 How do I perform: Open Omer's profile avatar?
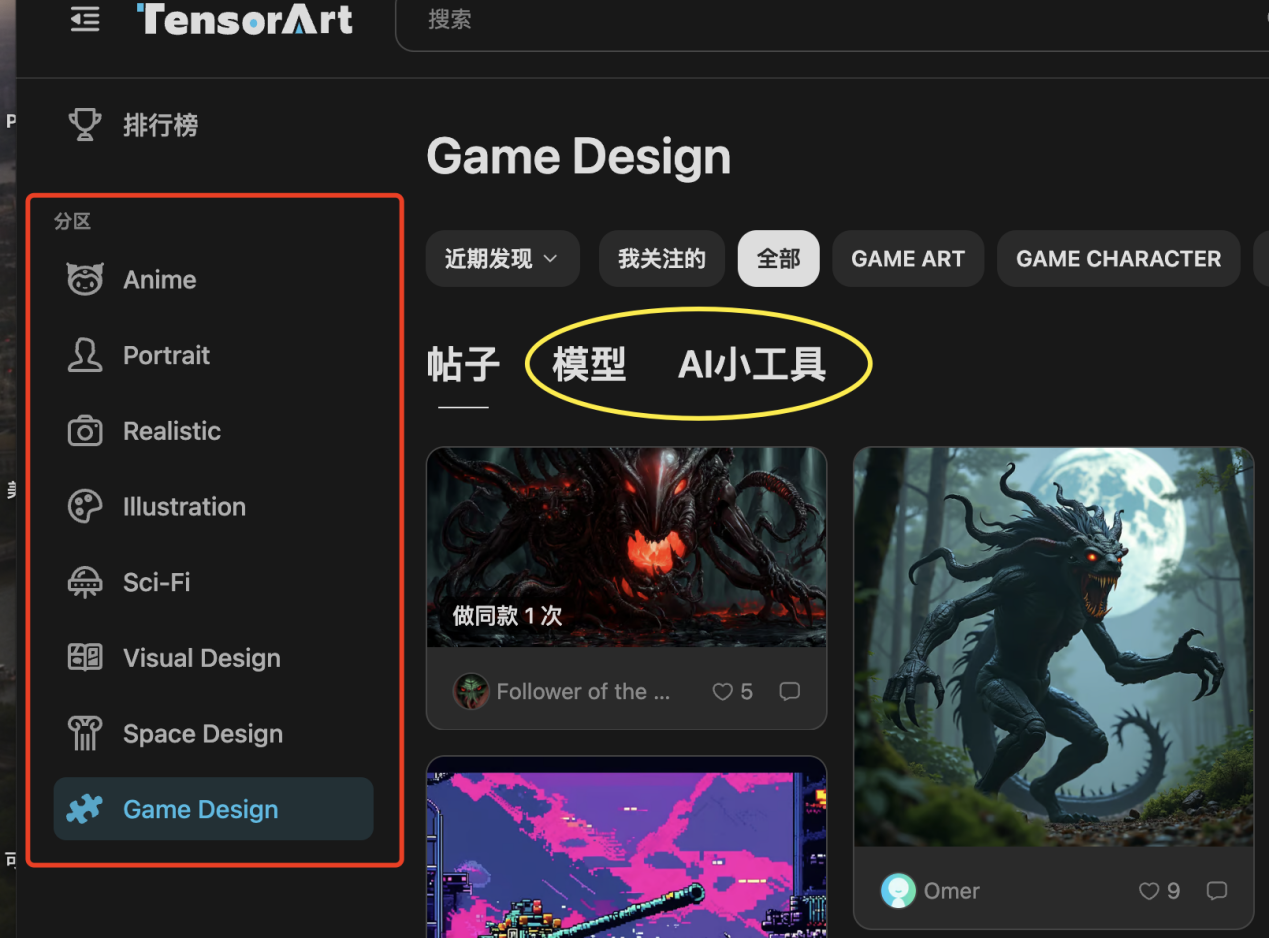(x=897, y=890)
